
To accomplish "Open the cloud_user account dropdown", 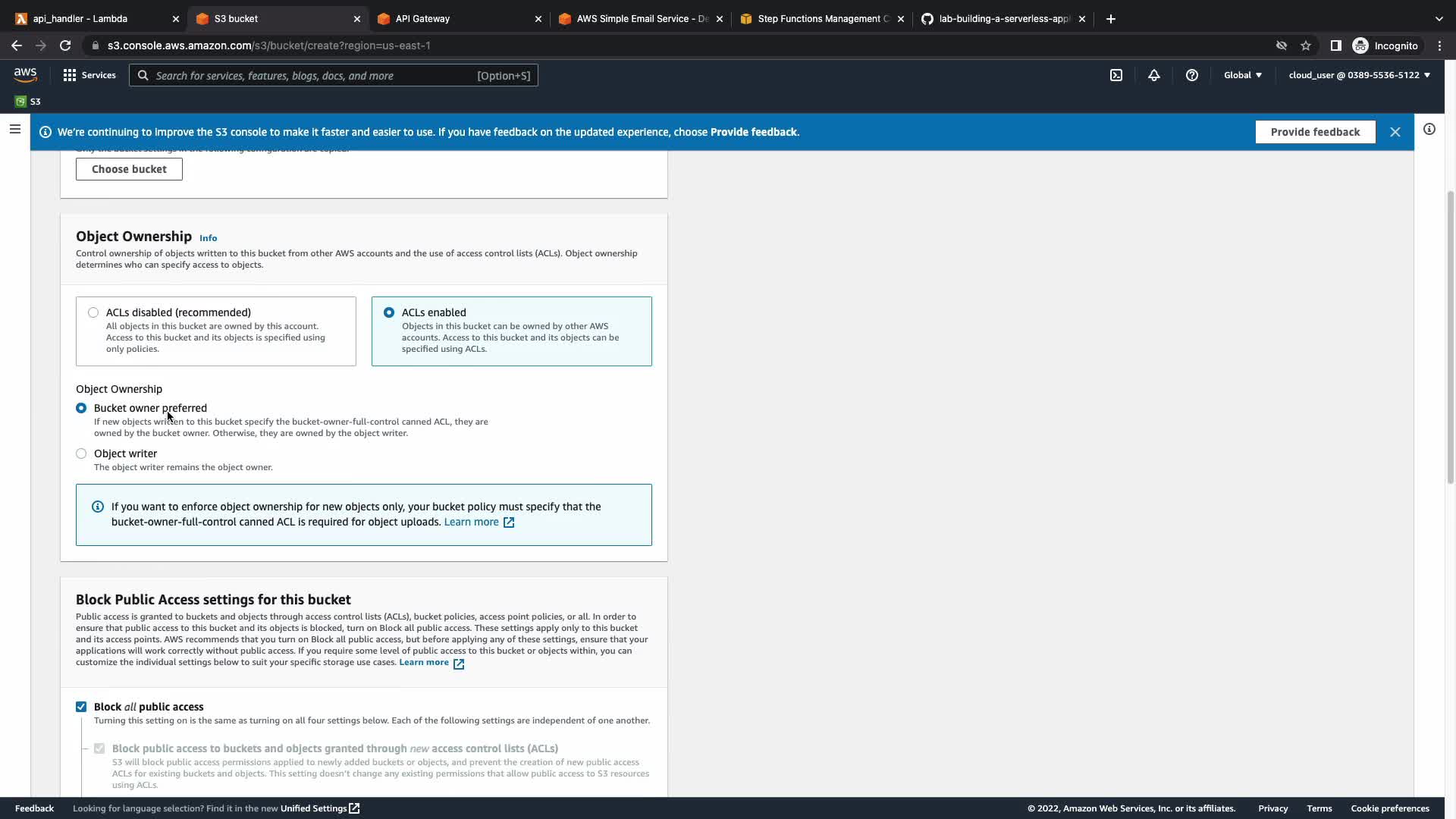I will click(x=1359, y=75).
